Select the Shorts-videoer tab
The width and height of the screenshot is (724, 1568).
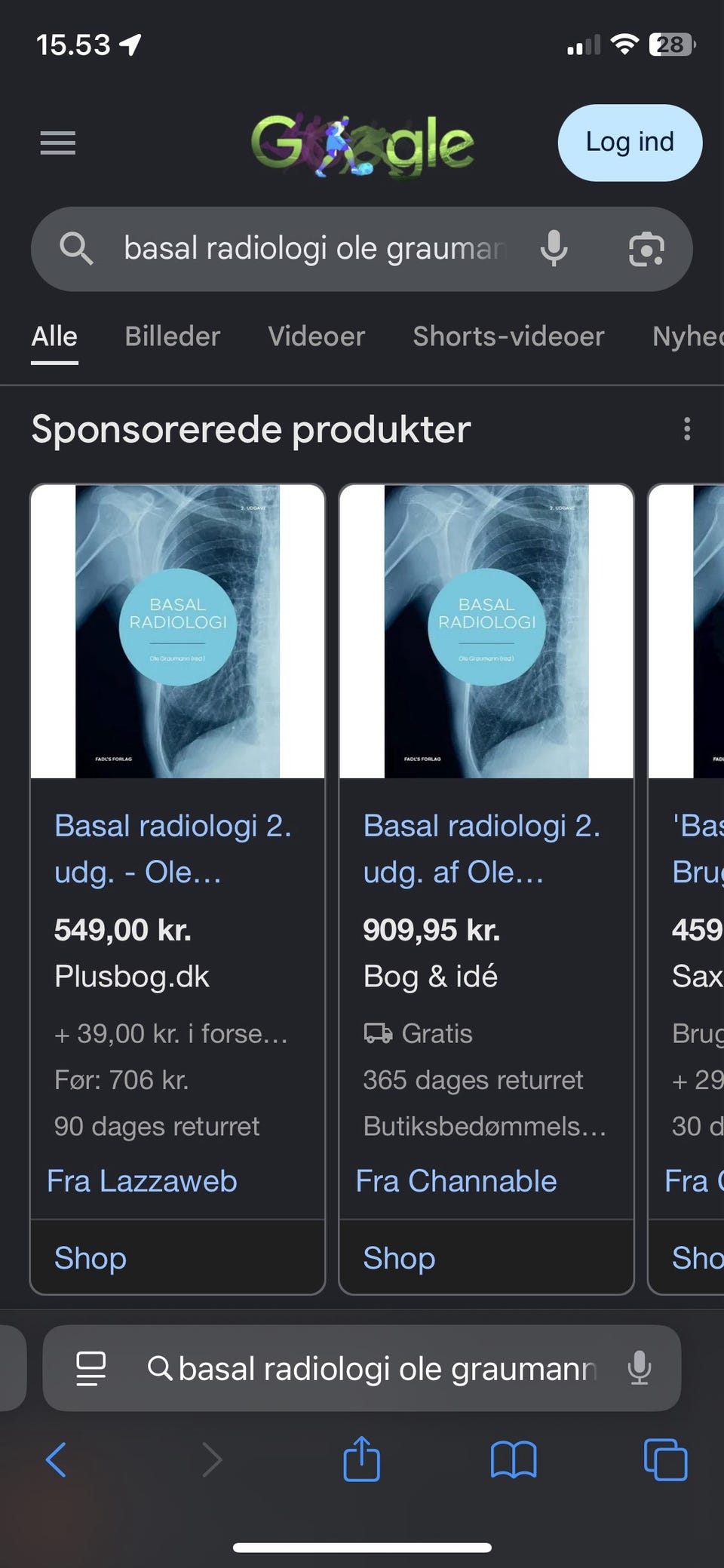508,336
